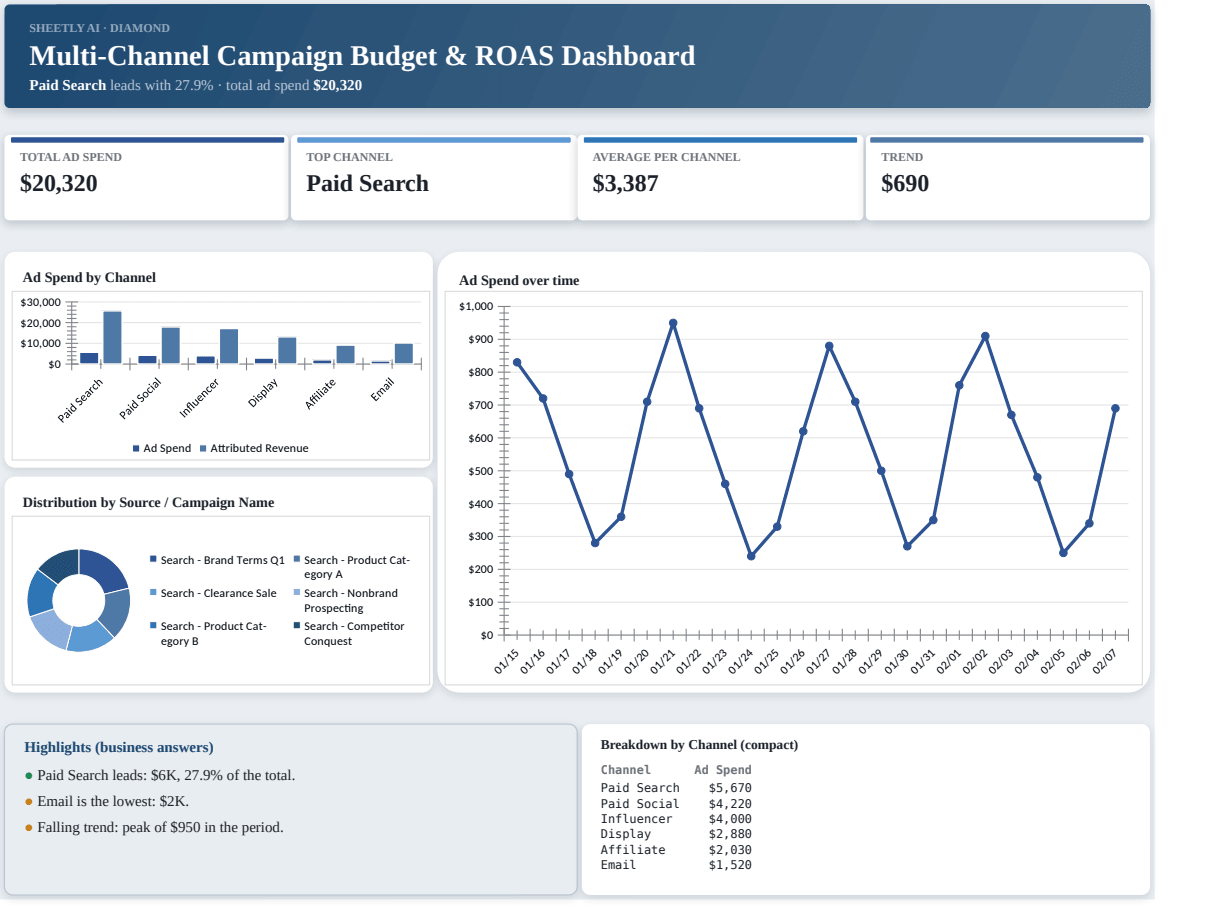Click the donut chart in Distribution panel
The width and height of the screenshot is (1227, 922).
[x=79, y=600]
